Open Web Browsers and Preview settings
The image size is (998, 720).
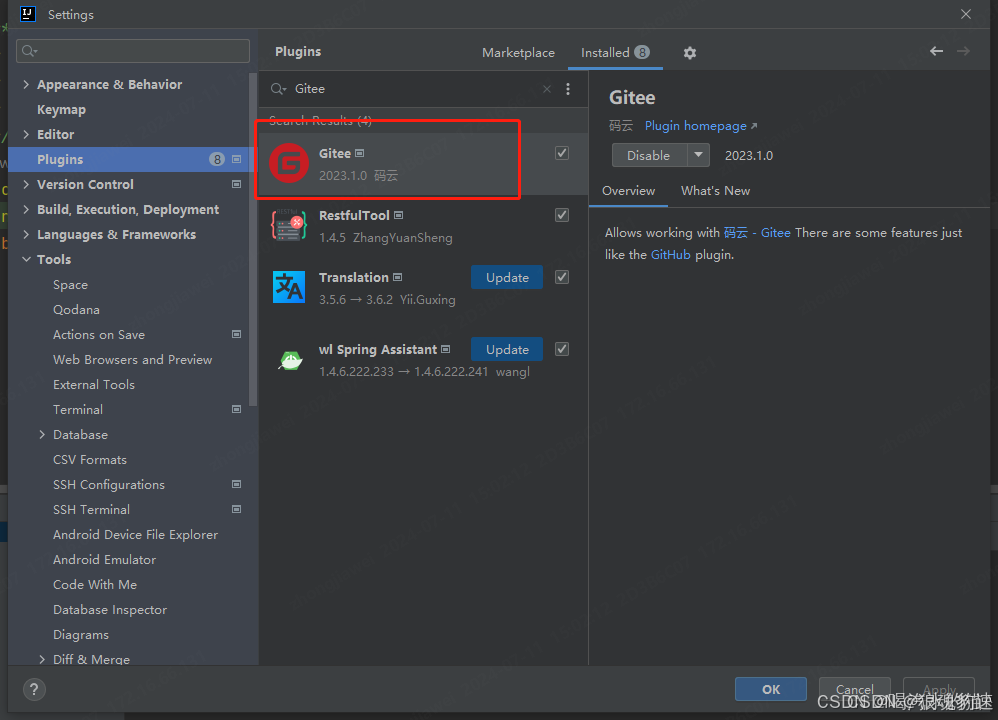click(x=130, y=360)
